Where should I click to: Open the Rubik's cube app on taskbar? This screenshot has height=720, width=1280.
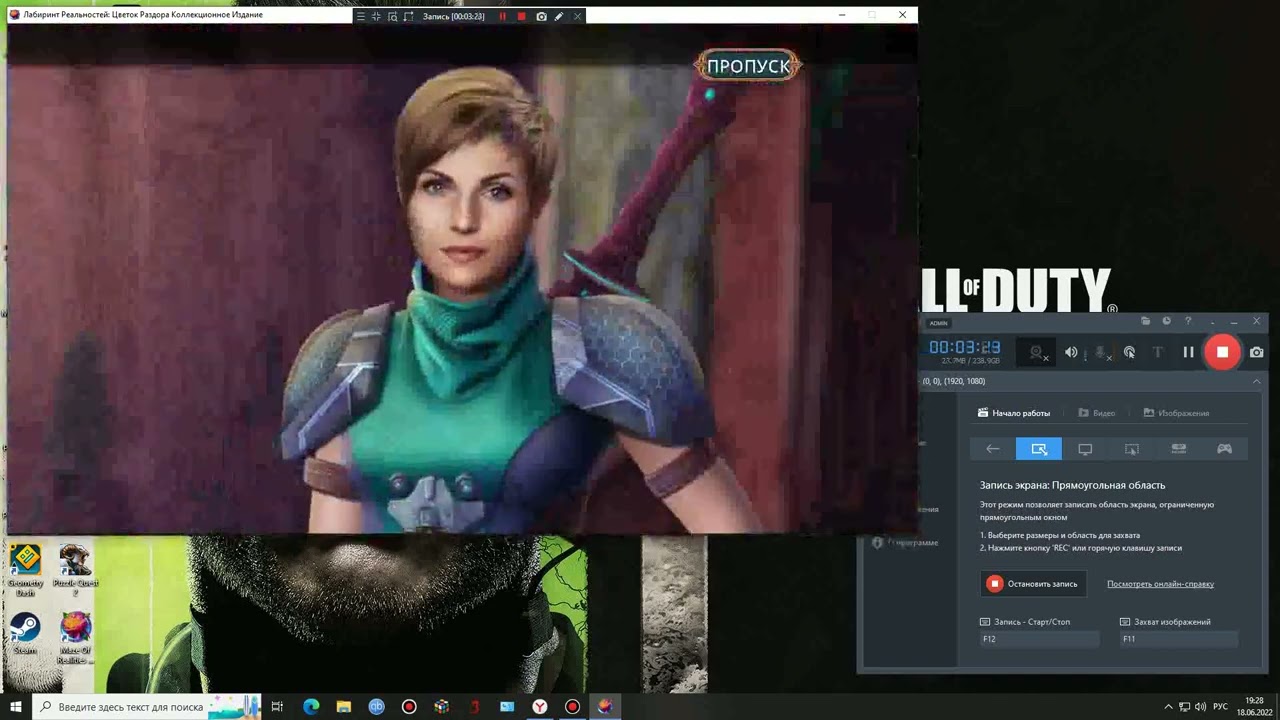point(441,707)
